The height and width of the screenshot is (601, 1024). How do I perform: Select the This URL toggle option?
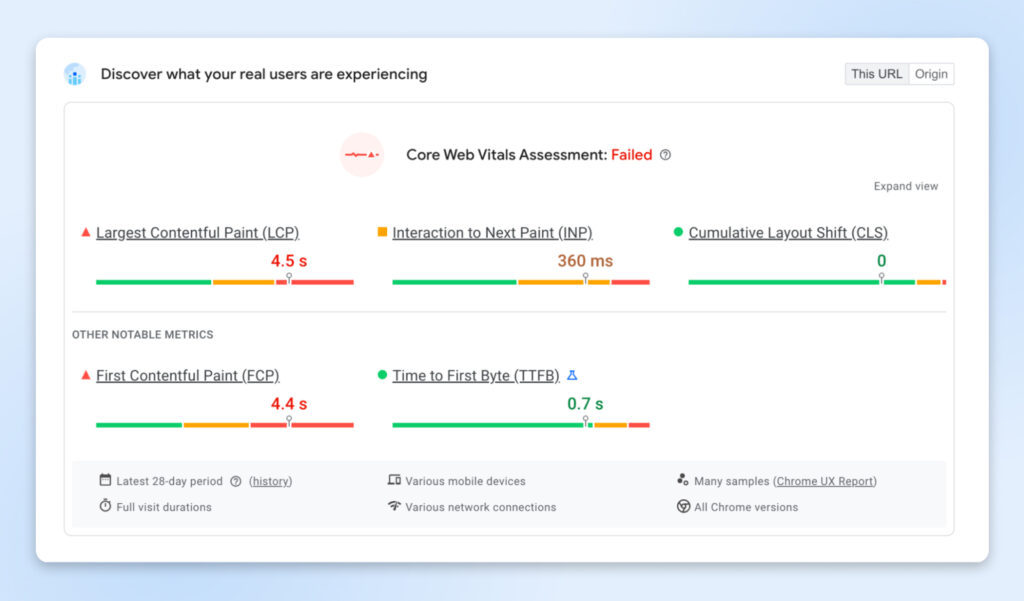click(x=876, y=73)
